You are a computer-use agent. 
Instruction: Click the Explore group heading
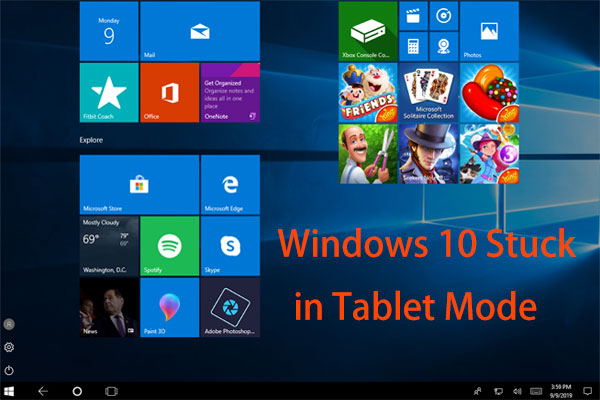[91, 140]
